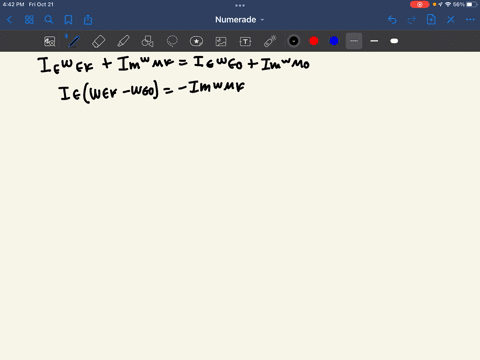480x360 pixels.
Task: Choose the blue pen color
Action: click(334, 41)
